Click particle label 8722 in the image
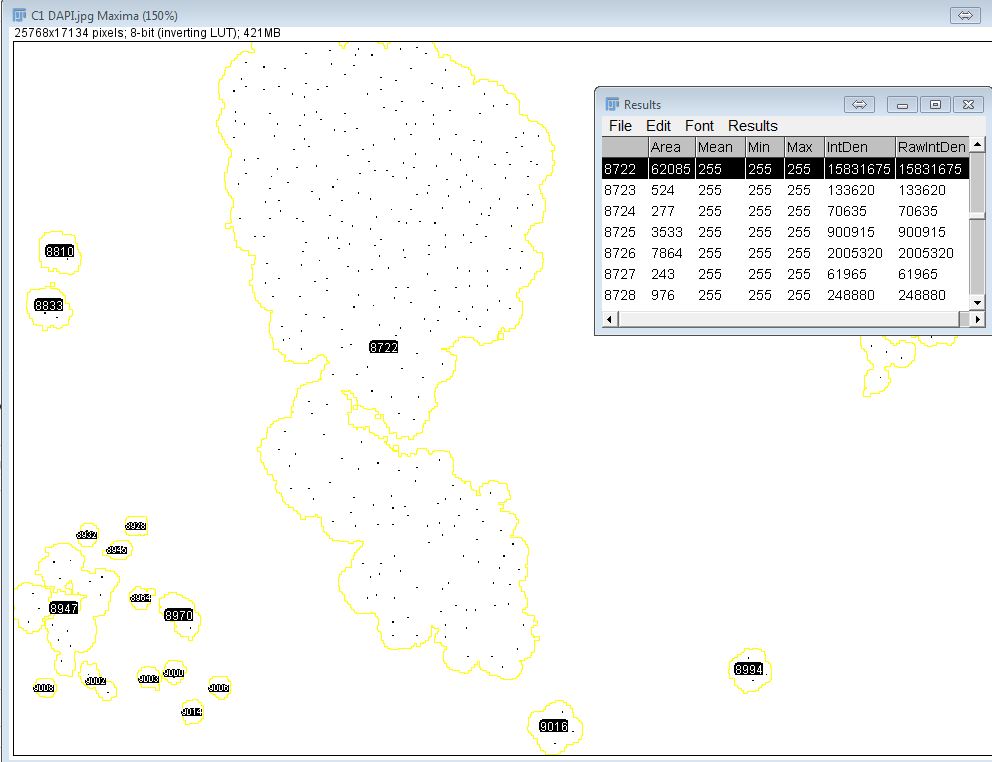Screen dimensions: 992x762 (x=383, y=347)
